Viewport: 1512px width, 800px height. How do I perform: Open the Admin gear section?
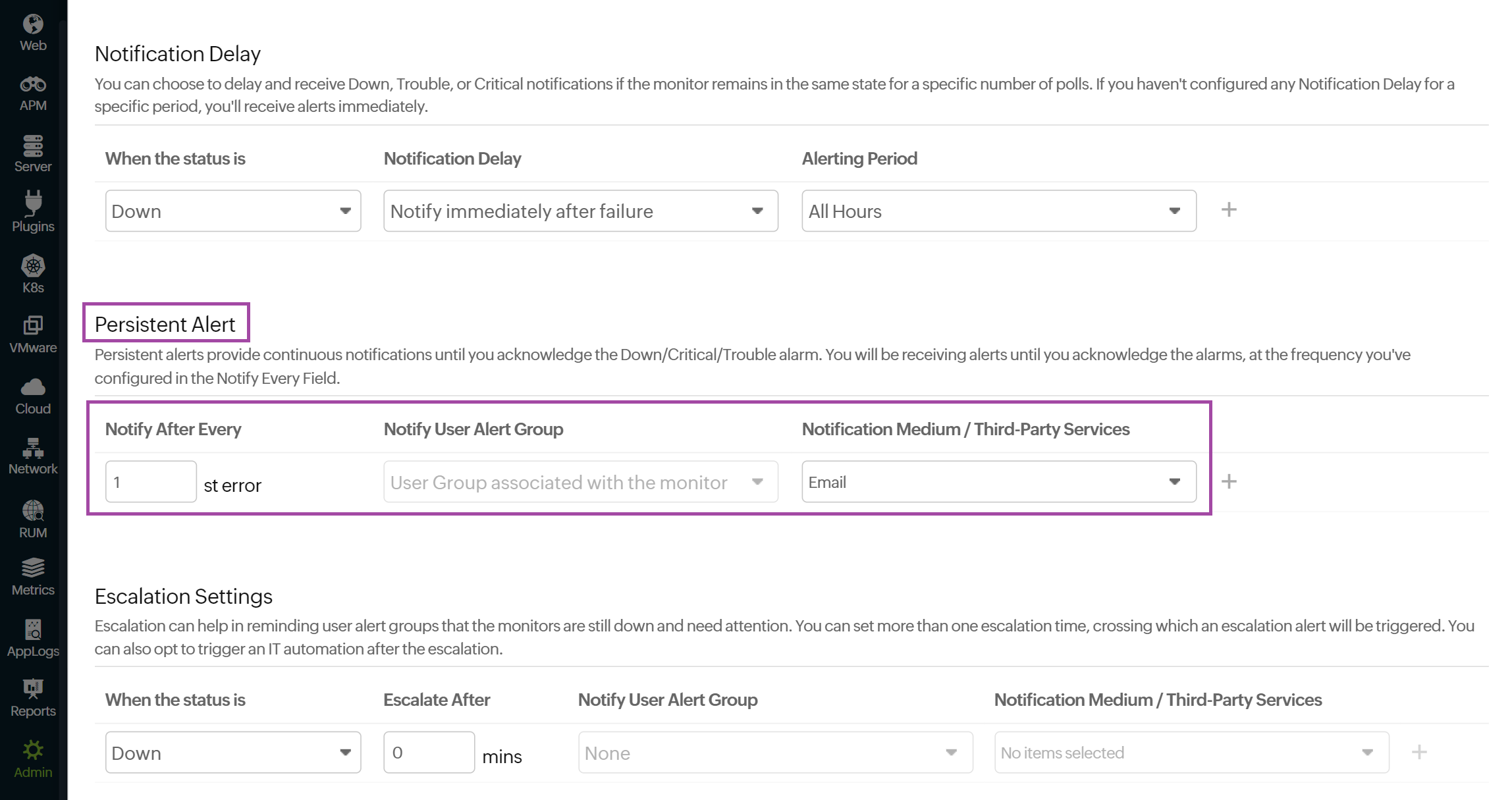pyautogui.click(x=33, y=759)
